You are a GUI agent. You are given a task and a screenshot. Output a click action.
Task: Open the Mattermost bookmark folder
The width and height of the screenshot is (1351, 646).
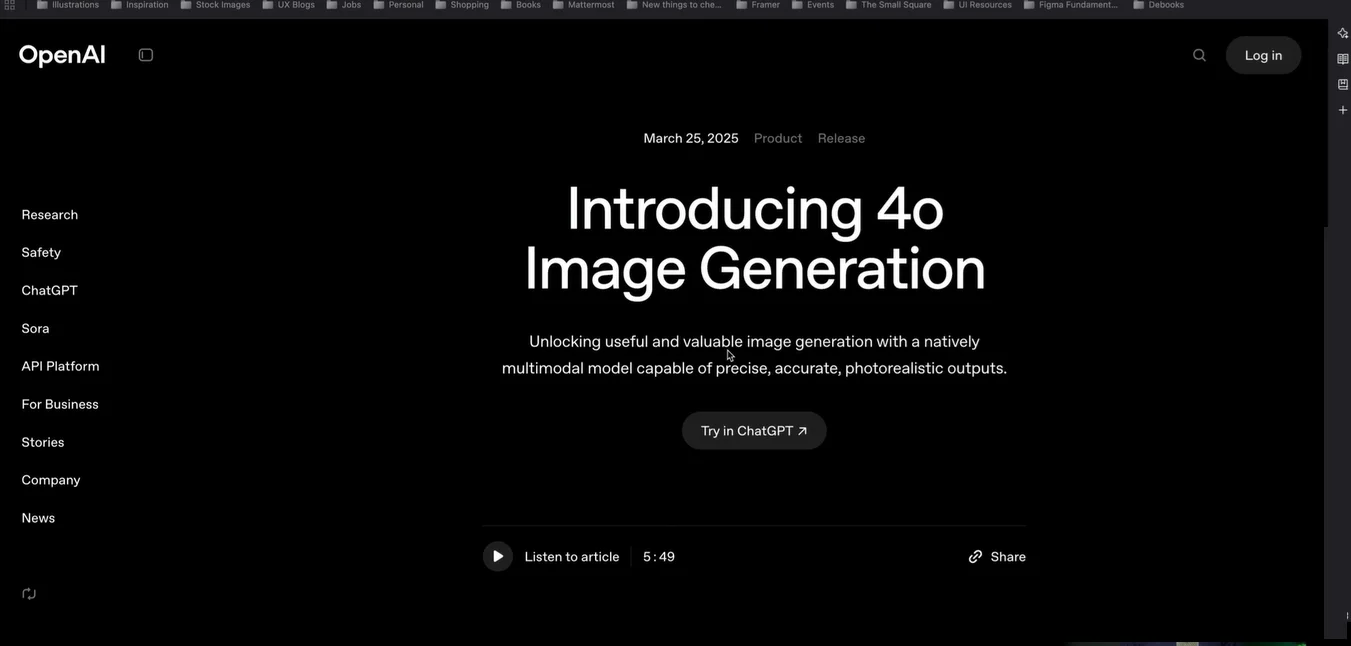coord(584,5)
